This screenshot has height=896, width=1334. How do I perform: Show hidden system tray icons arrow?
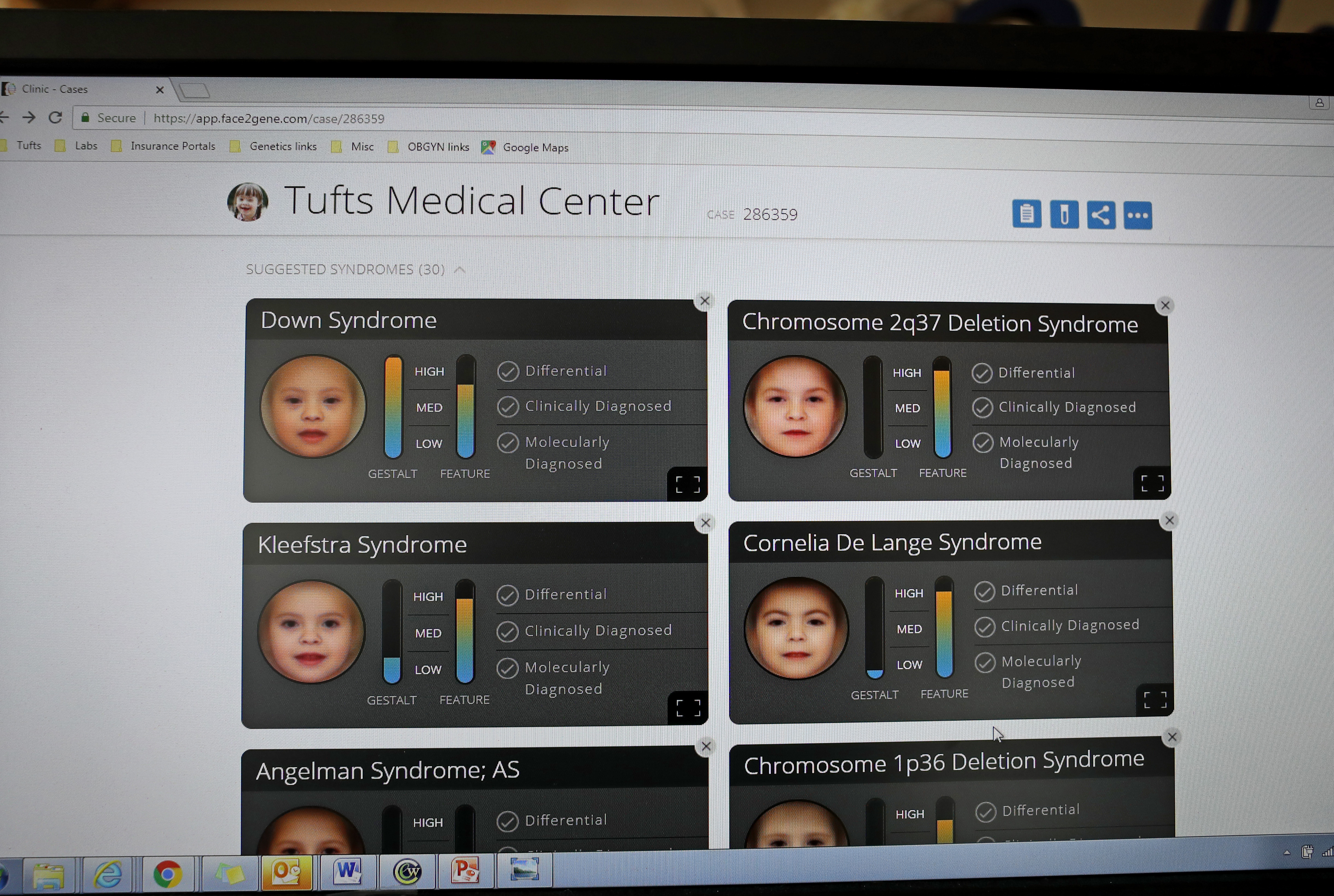[x=1287, y=853]
